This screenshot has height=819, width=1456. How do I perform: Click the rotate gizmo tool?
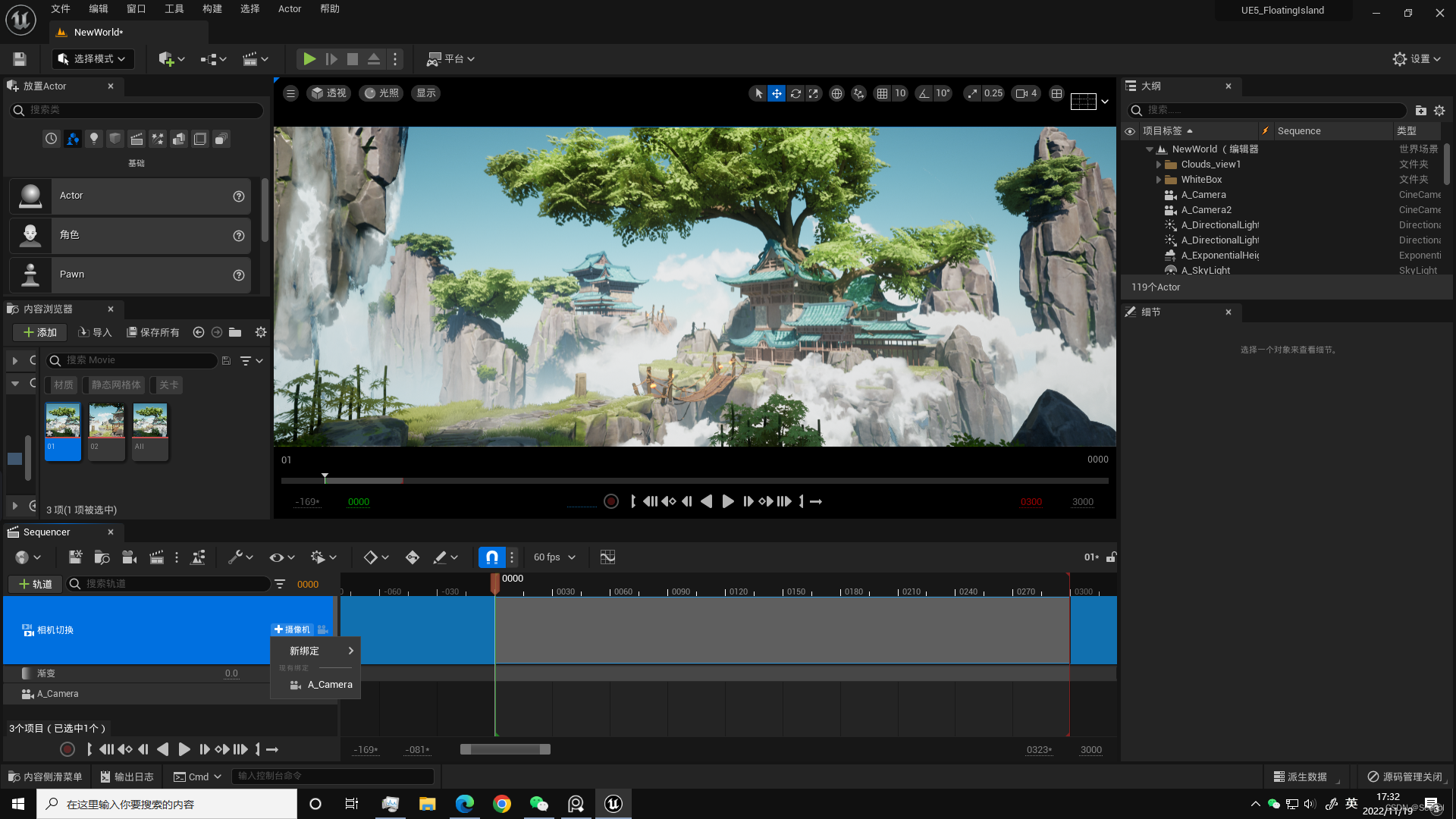795,93
